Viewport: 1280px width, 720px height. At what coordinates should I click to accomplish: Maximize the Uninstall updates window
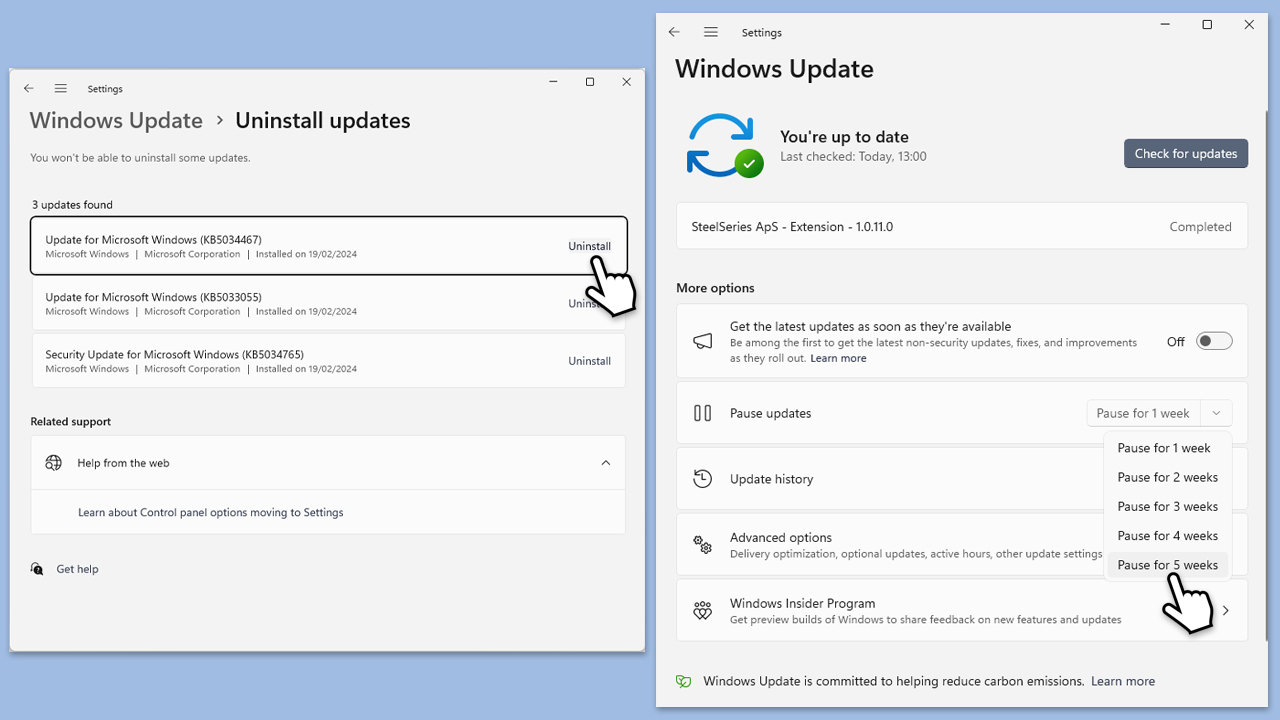590,82
